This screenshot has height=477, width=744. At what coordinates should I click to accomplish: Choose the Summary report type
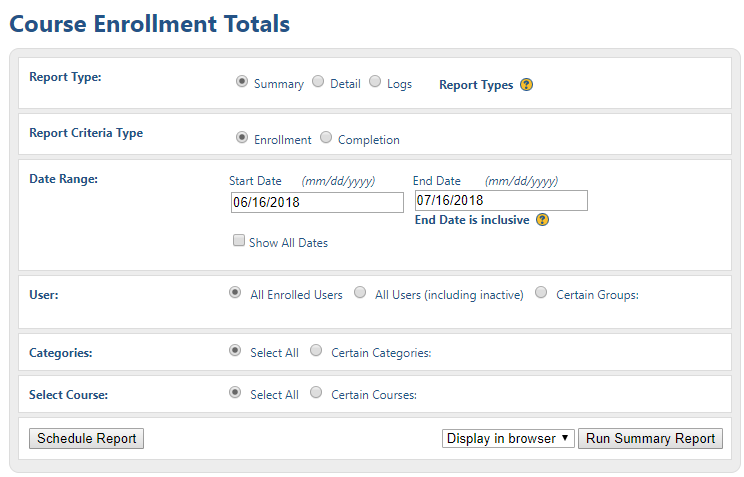pos(242,82)
